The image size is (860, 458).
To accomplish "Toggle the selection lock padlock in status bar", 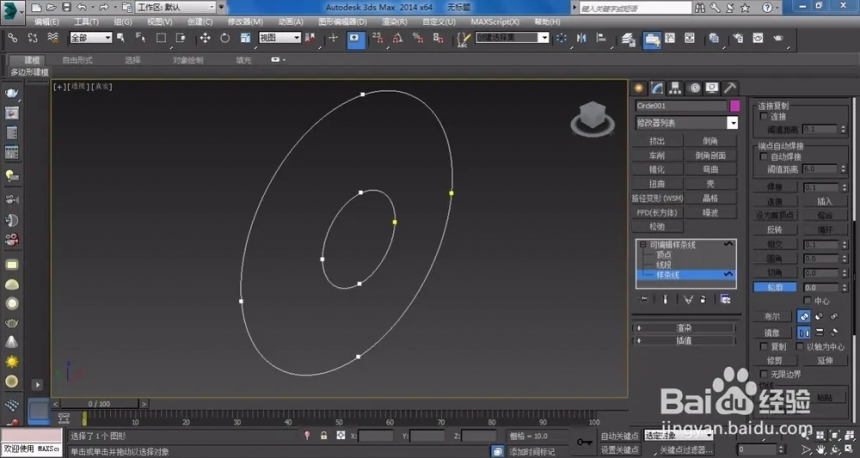I will (324, 436).
